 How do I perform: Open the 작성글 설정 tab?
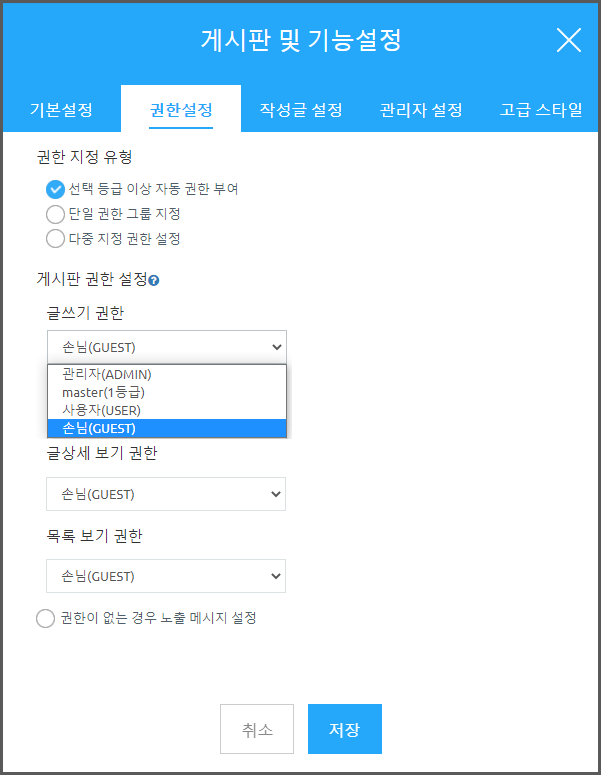pos(301,109)
